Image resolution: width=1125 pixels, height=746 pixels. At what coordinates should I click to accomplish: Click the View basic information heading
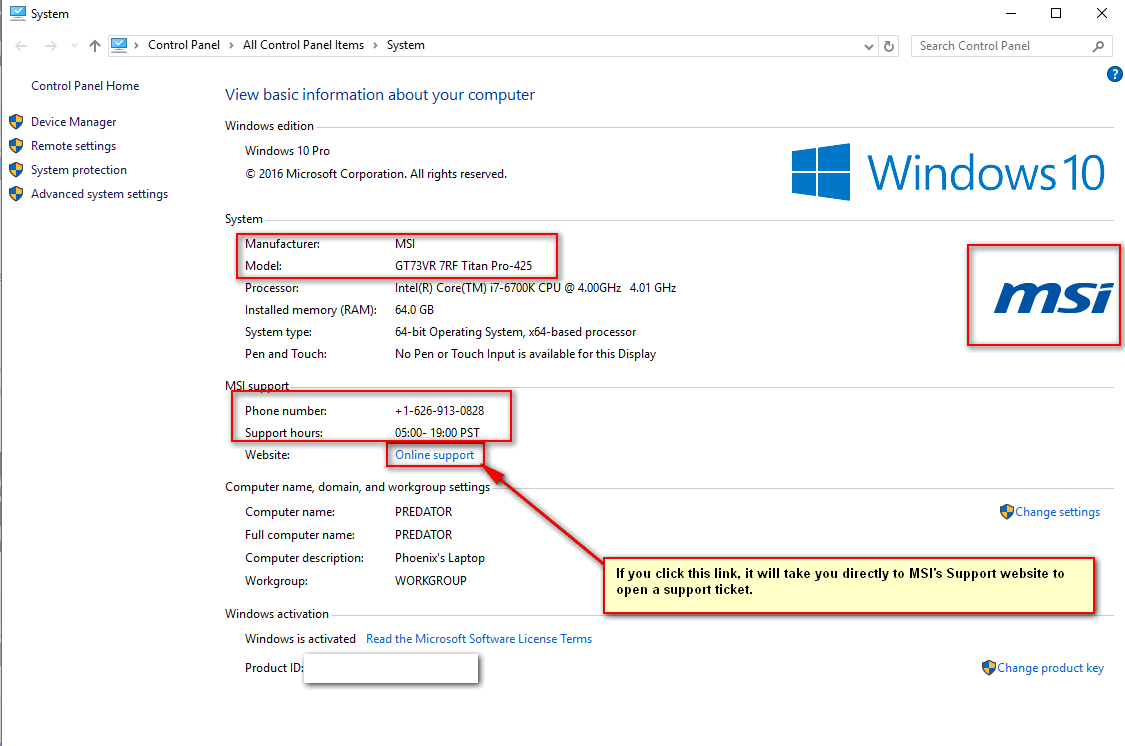pos(380,95)
